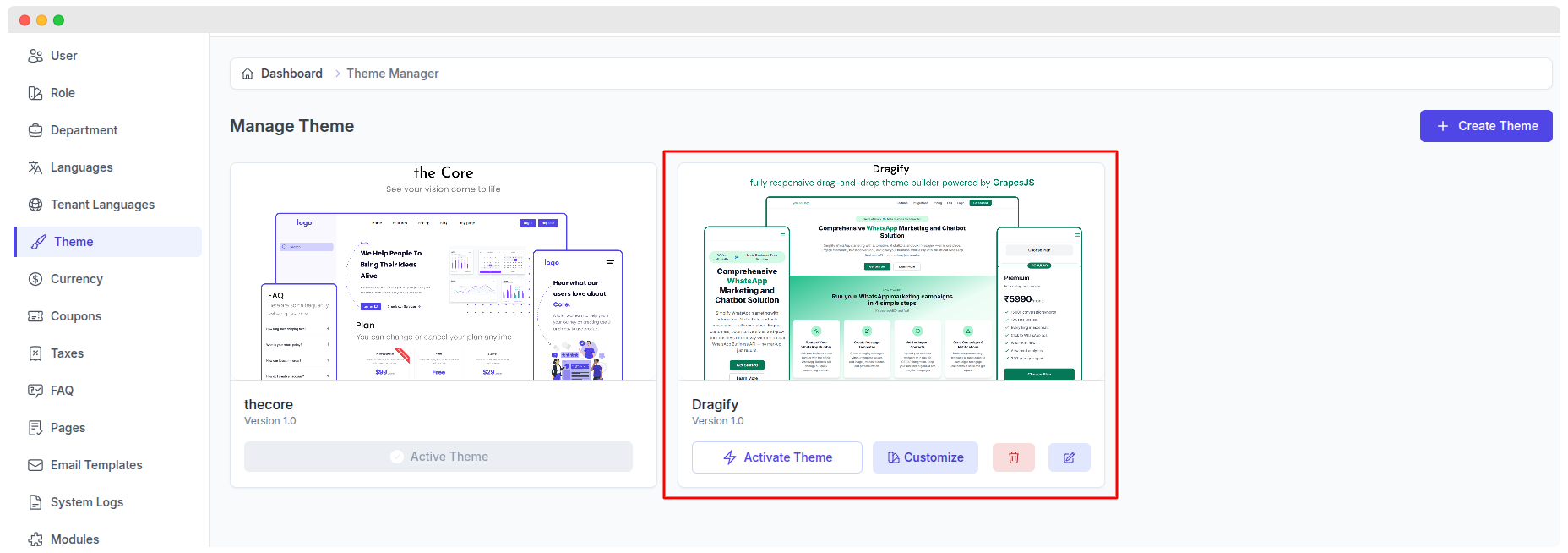Image resolution: width=1568 pixels, height=553 pixels.
Task: Click the Email Templates envelope icon
Action: pos(35,465)
